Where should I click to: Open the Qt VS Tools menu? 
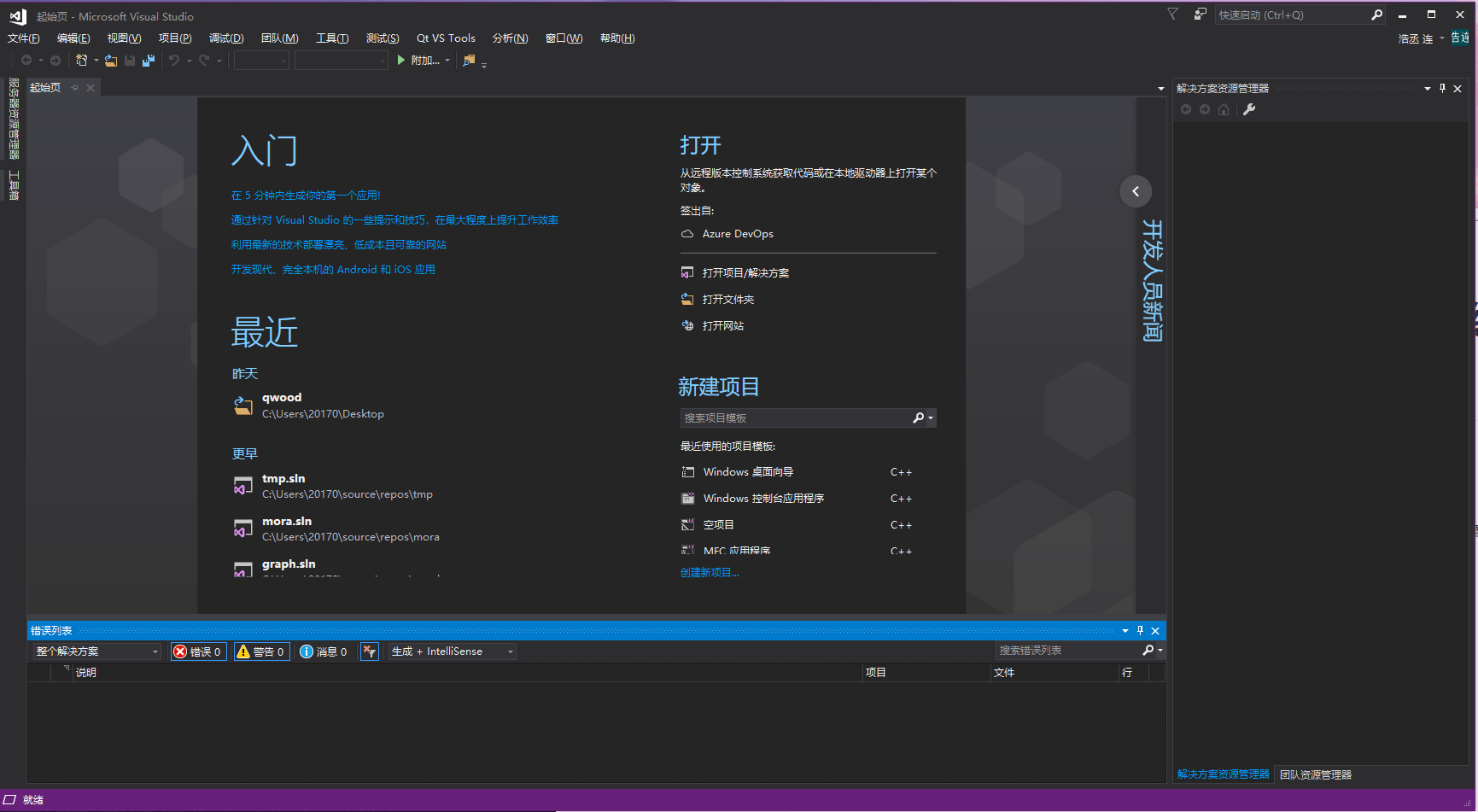446,38
